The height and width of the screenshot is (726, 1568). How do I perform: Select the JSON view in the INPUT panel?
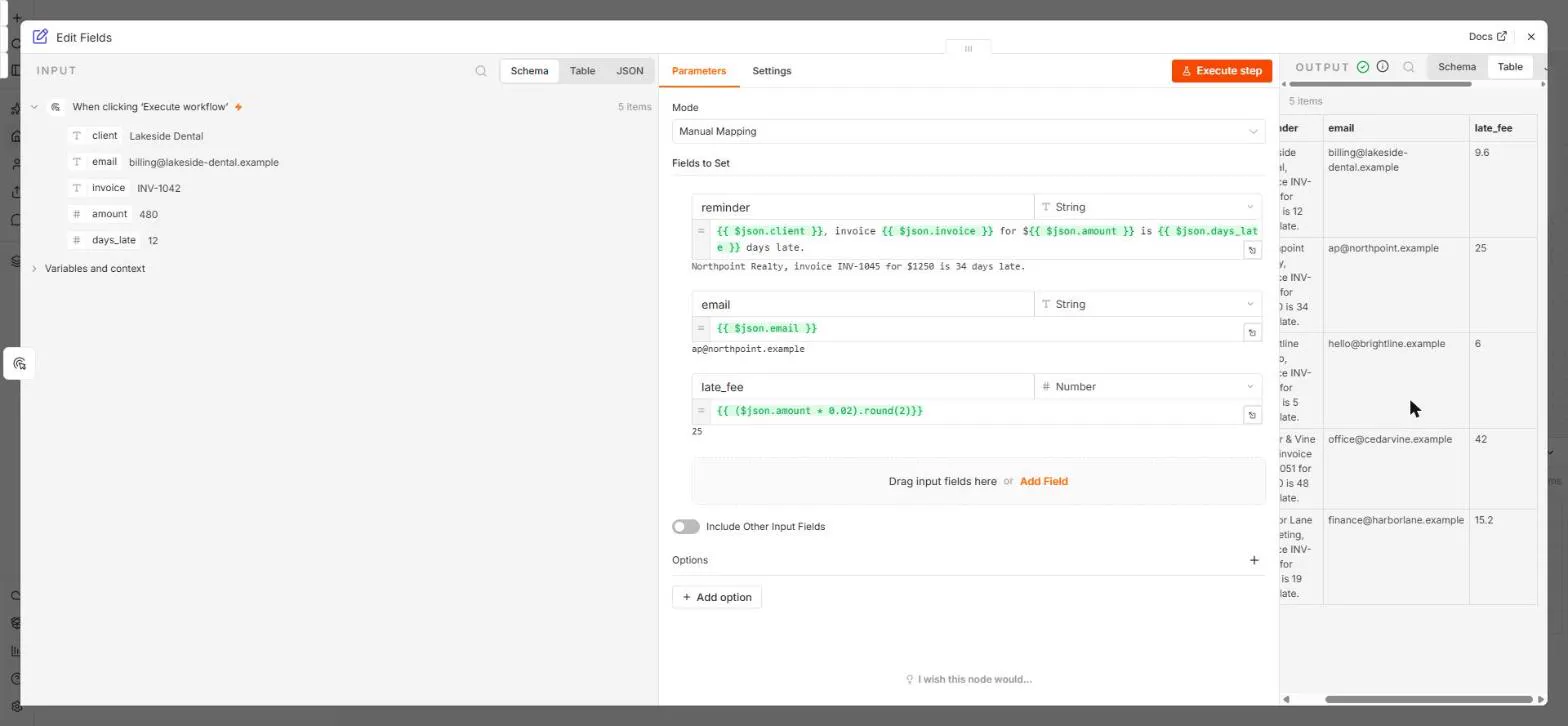[x=630, y=71]
